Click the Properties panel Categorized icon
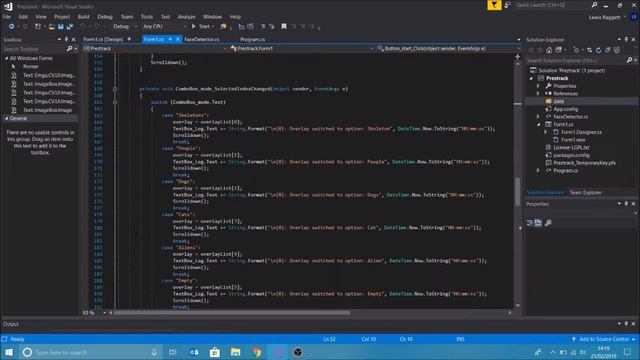This screenshot has height=360, width=640. tap(530, 223)
